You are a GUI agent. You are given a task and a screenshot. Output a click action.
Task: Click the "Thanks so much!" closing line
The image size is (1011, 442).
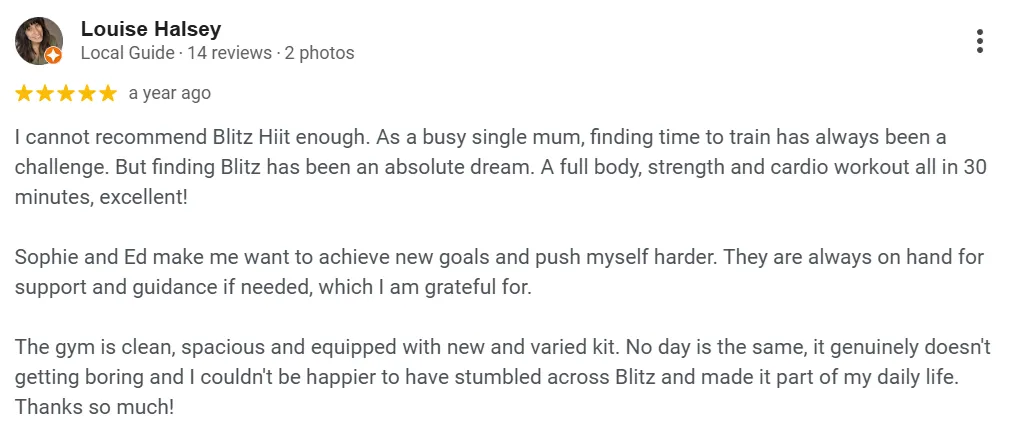94,407
